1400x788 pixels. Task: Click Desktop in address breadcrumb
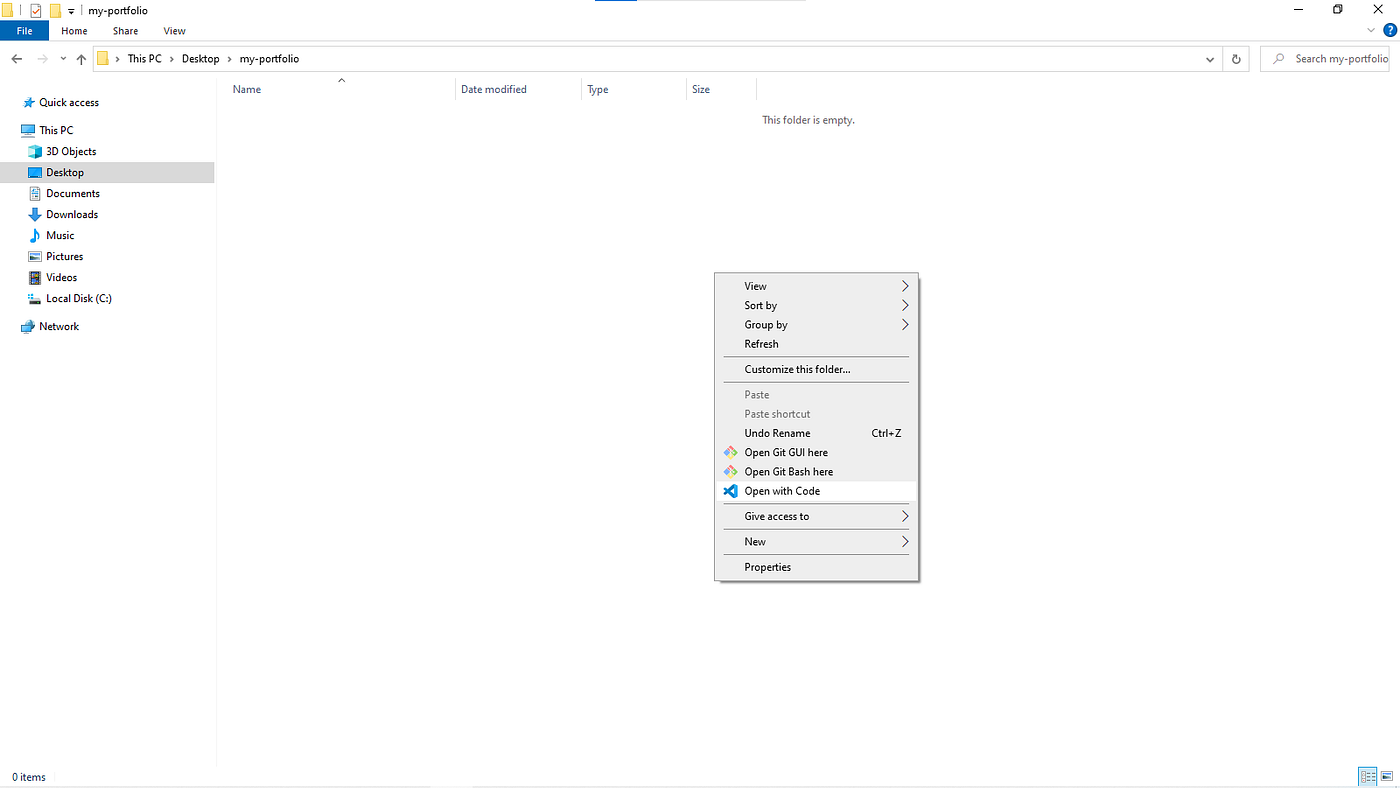point(200,59)
